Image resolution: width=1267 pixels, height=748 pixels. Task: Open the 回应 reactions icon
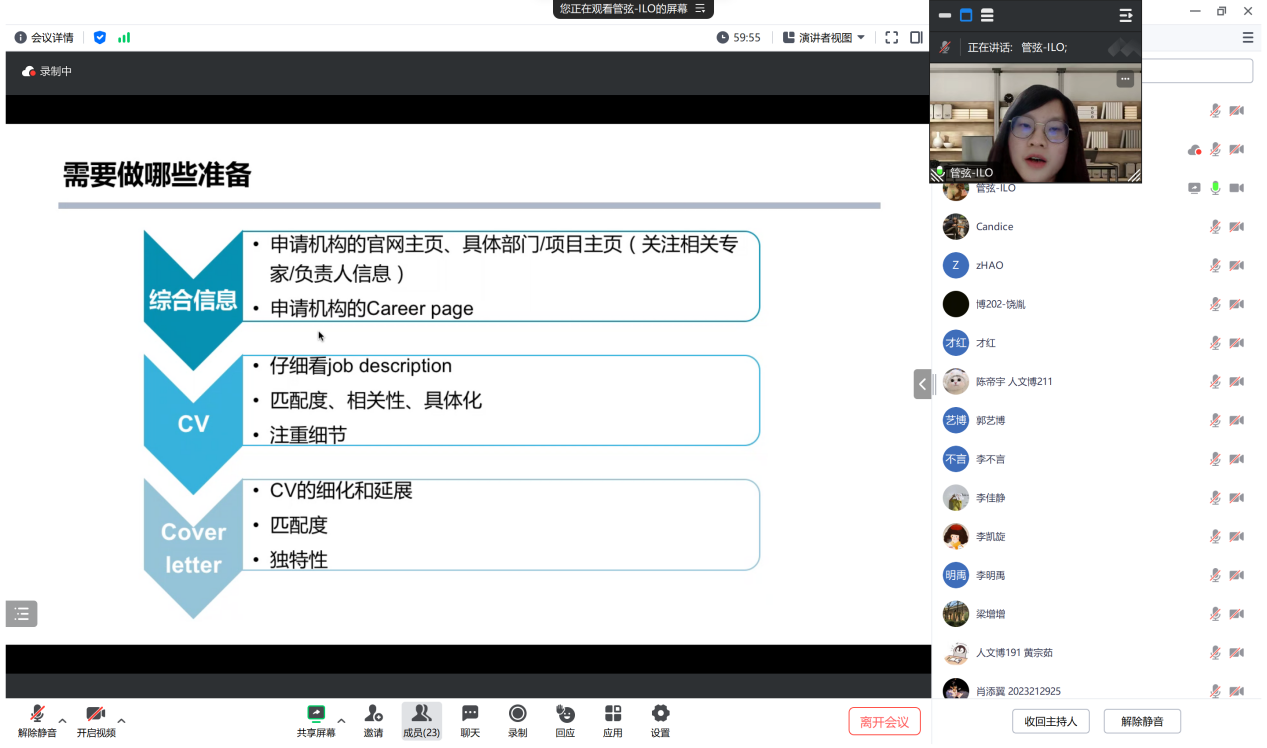[x=565, y=719]
